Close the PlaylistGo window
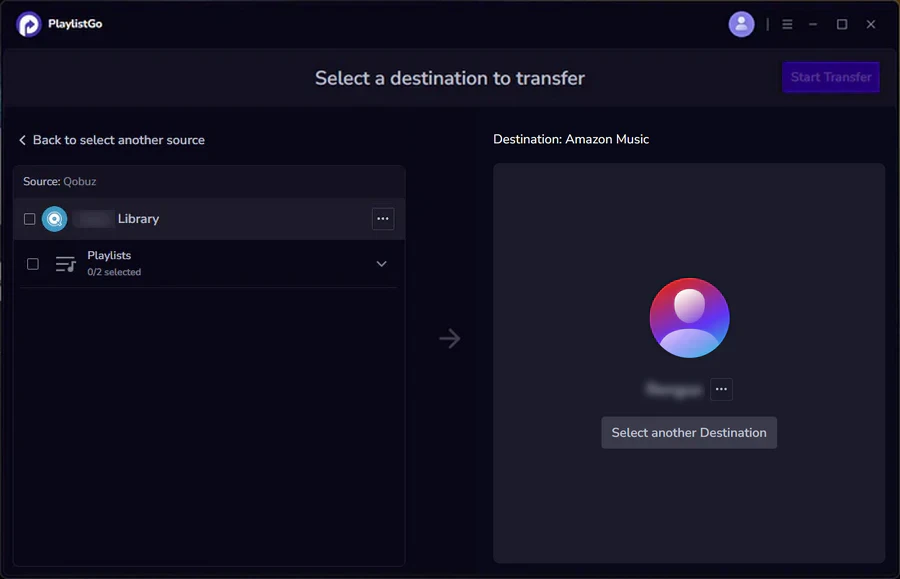 coord(870,24)
